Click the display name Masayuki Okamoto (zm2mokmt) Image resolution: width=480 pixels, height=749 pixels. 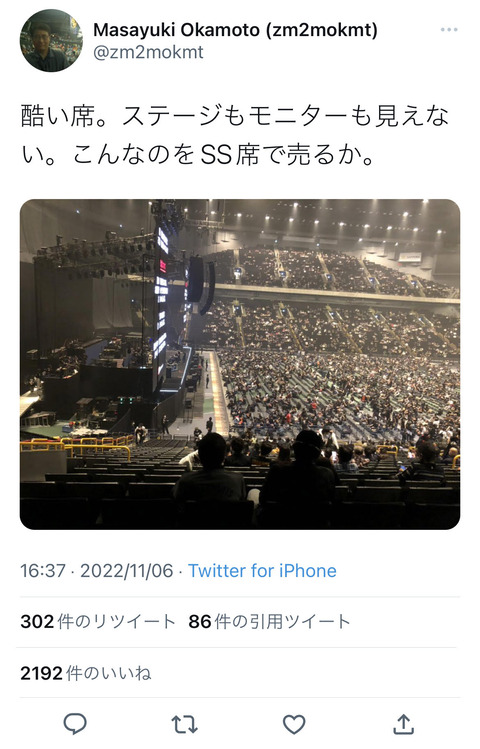tap(235, 30)
